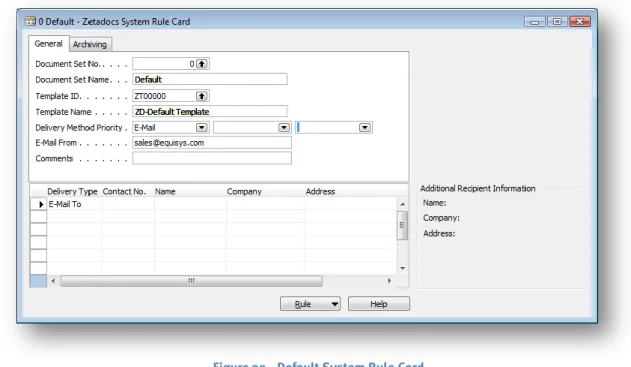Image resolution: width=631 pixels, height=367 pixels.
Task: Click the grid scroll up arrow
Action: pyautogui.click(x=402, y=204)
